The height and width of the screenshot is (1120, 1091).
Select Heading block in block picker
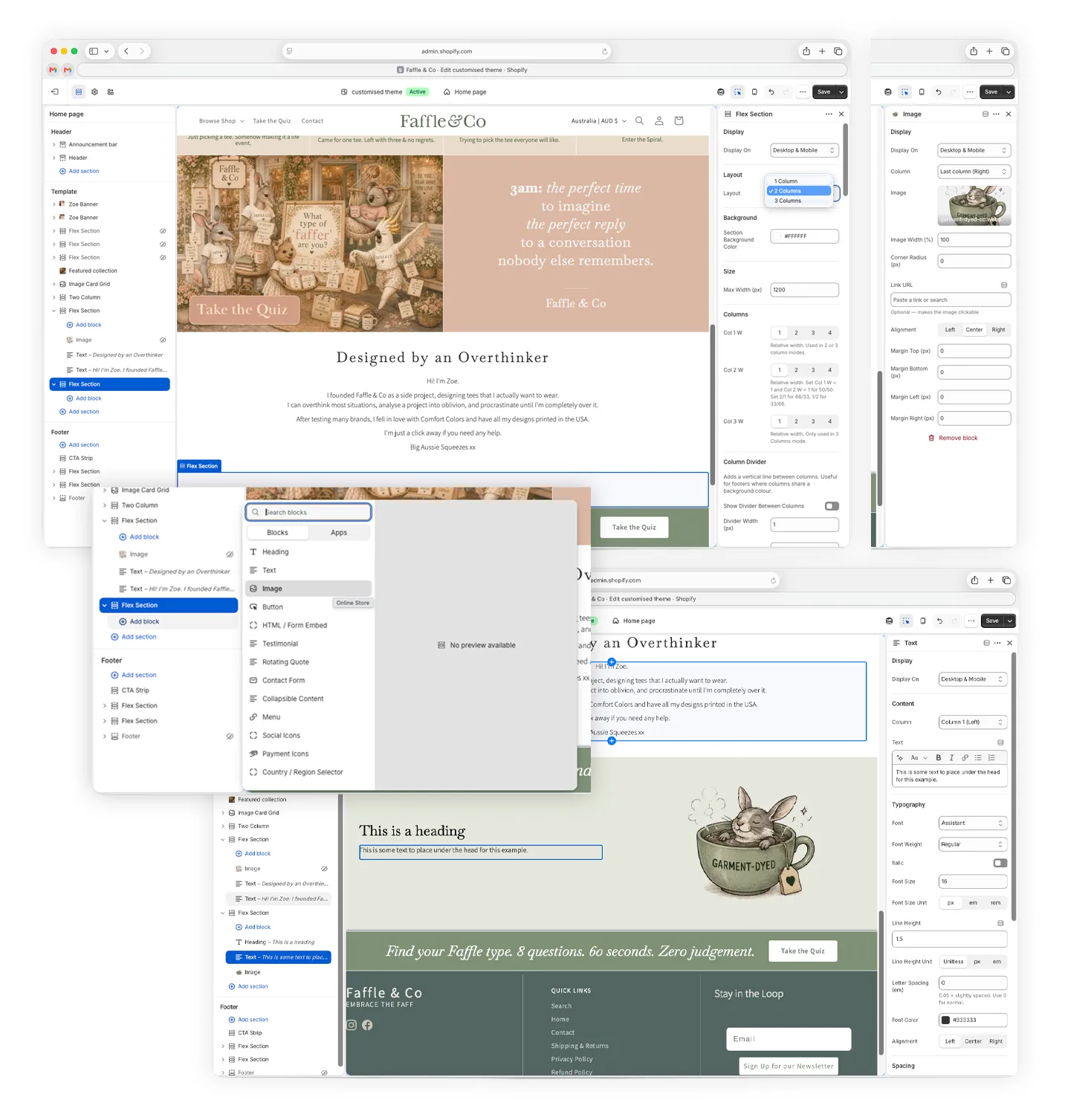tap(308, 552)
